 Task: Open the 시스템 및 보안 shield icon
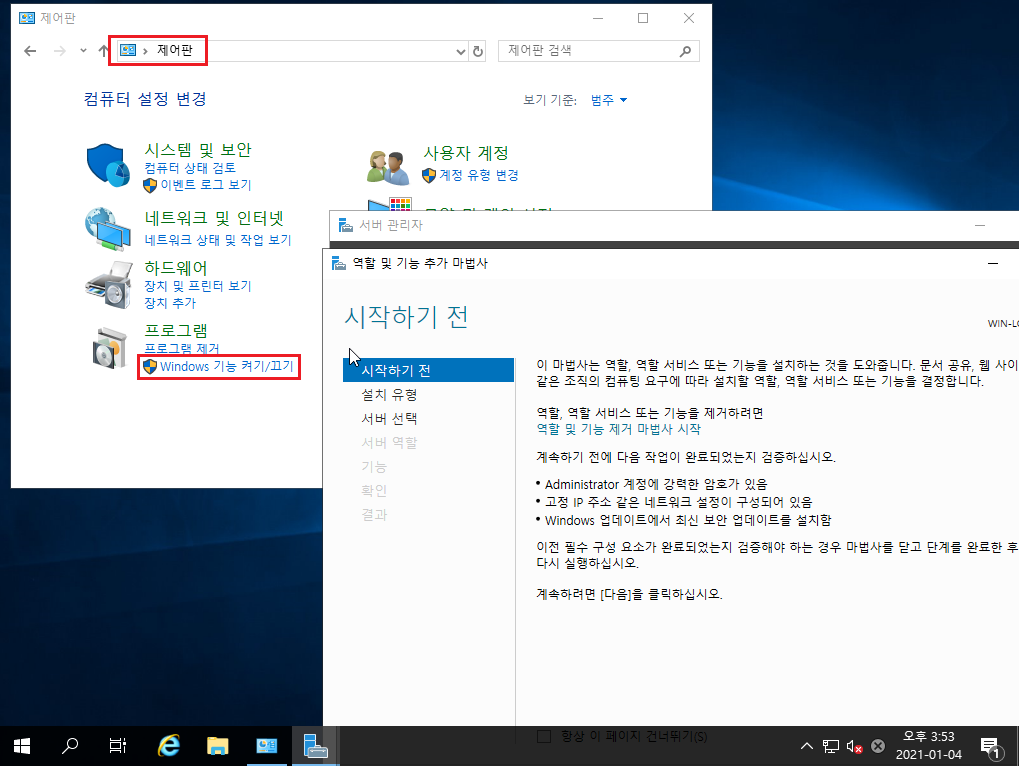coord(108,165)
